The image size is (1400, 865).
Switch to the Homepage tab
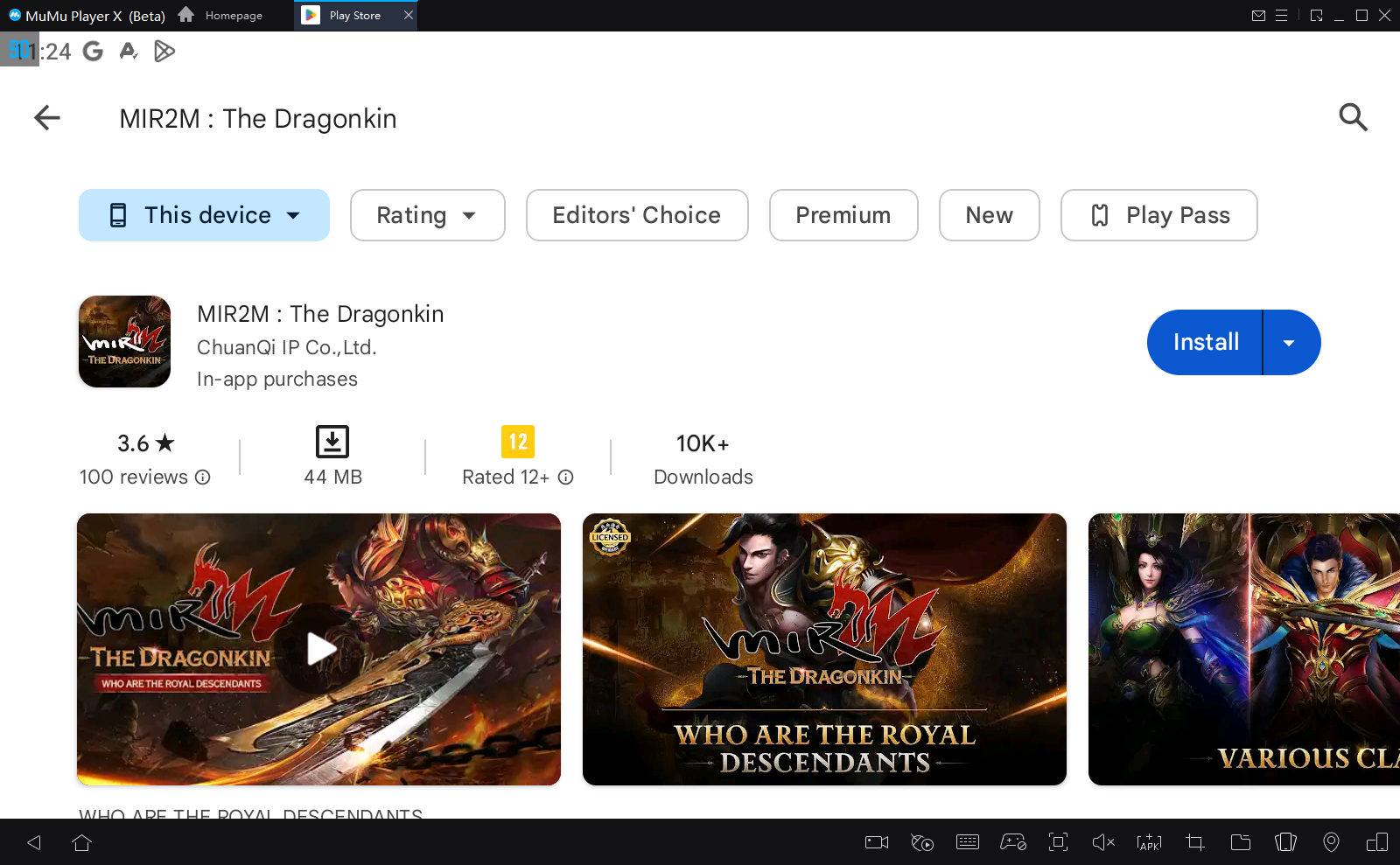[222, 16]
